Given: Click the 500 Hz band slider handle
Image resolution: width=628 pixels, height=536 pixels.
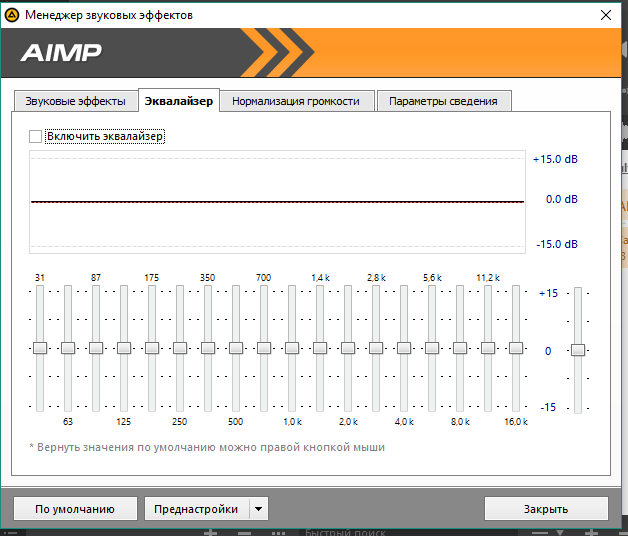Looking at the screenshot, I should [236, 348].
